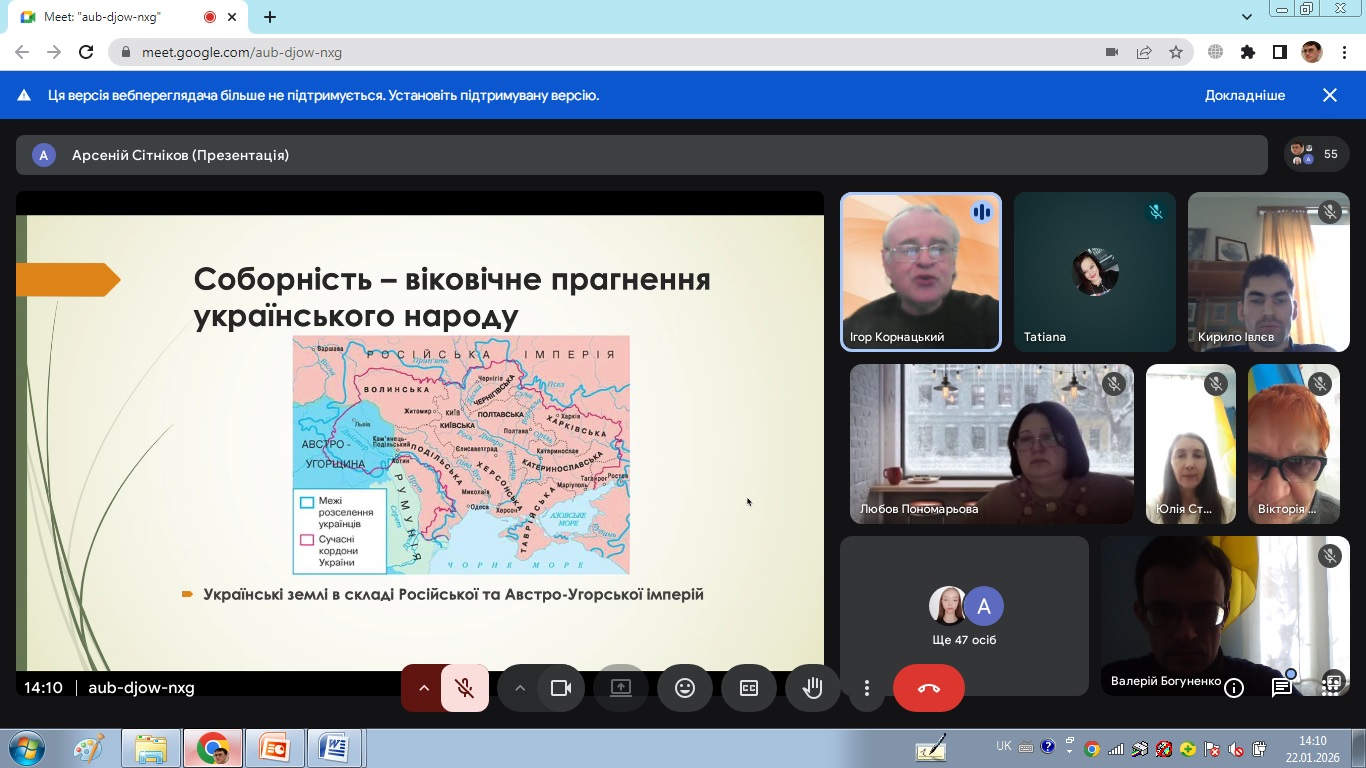The width and height of the screenshot is (1366, 768).
Task: Open meeting details info icon
Action: pos(1234,687)
